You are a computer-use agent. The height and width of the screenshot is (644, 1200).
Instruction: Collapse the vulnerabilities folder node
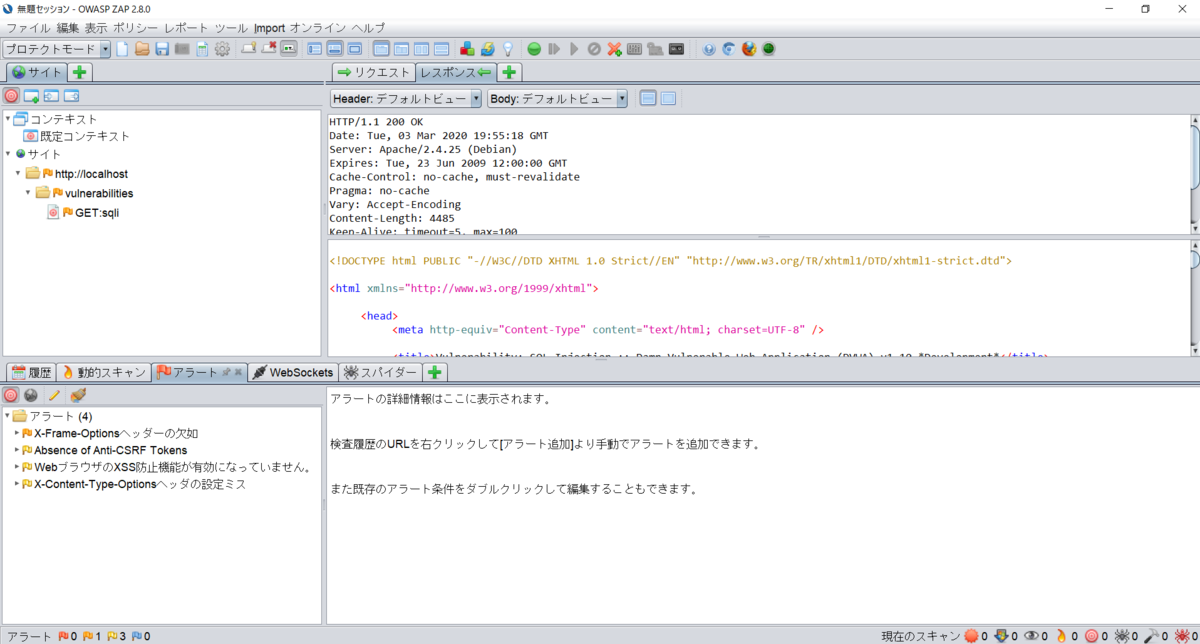pyautogui.click(x=29, y=193)
